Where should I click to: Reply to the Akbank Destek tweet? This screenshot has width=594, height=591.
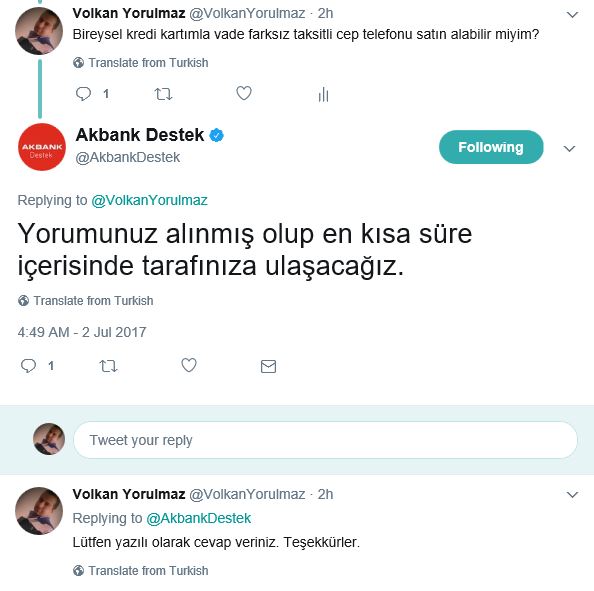pos(28,366)
